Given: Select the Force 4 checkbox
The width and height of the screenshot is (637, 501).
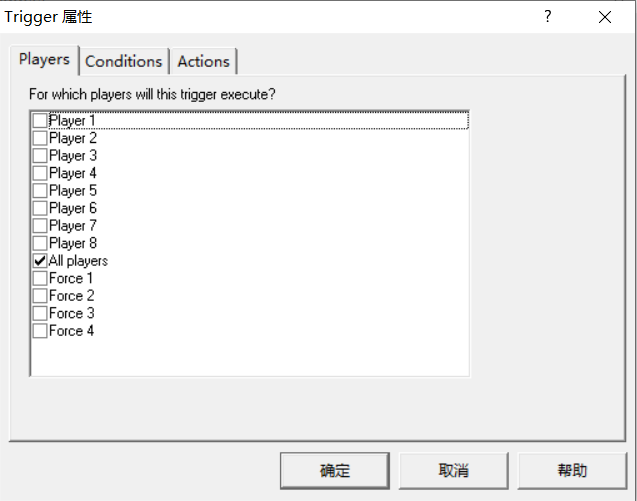Looking at the screenshot, I should [40, 331].
